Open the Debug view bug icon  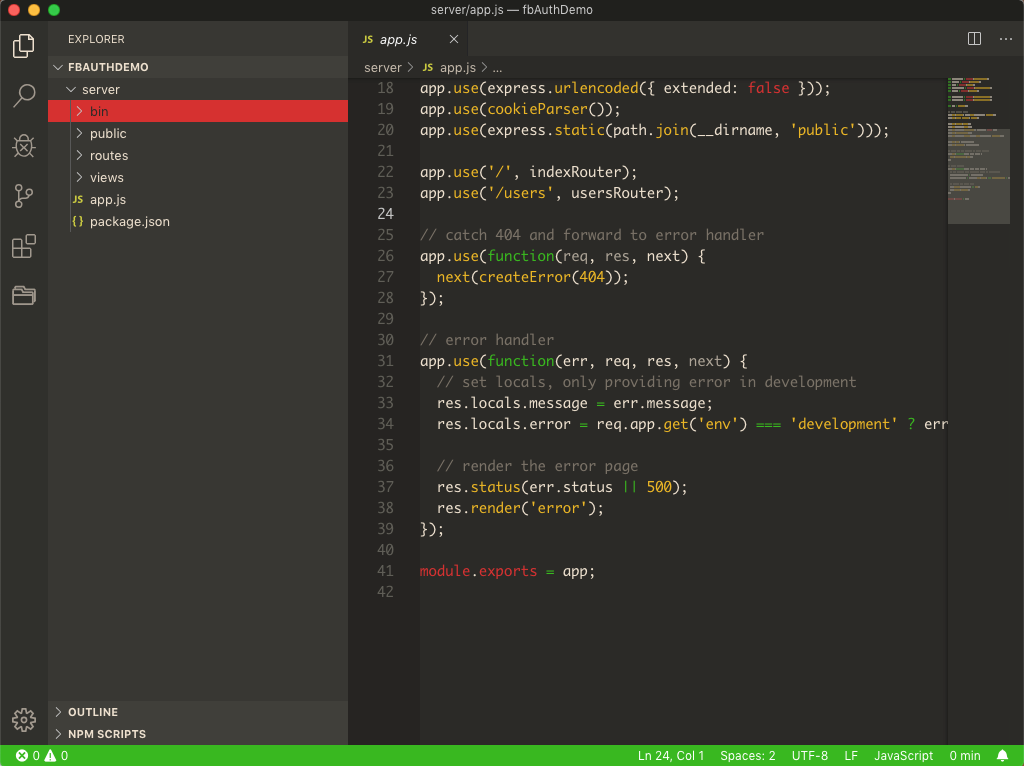24,146
